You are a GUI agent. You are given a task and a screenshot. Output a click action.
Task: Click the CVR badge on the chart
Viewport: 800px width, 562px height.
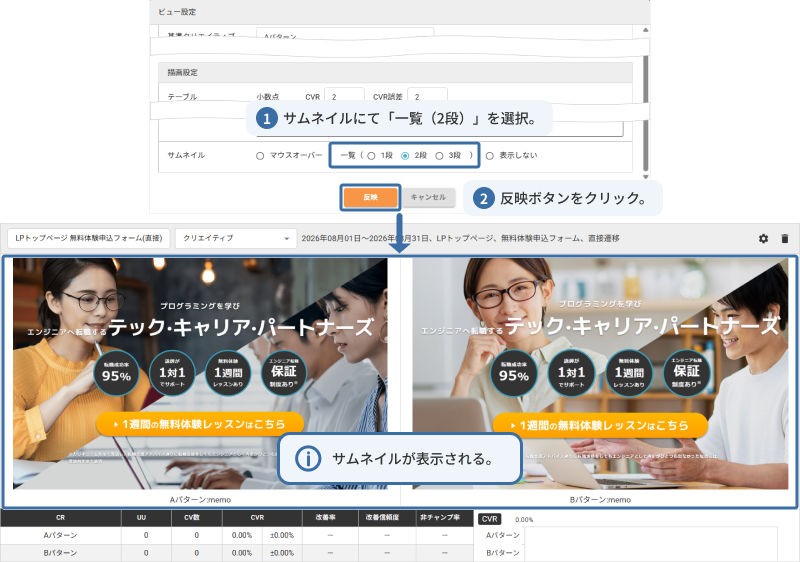(x=490, y=519)
